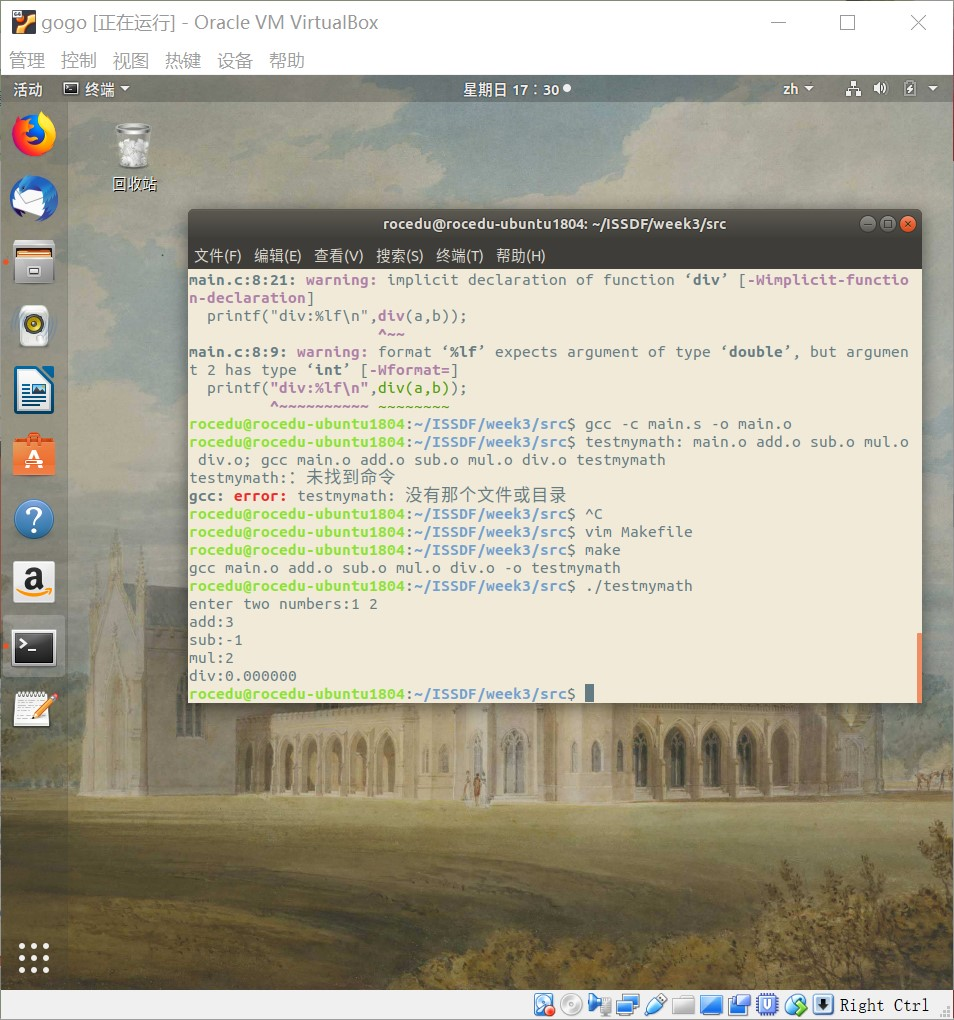Click the './testmymath' command text
The width and height of the screenshot is (954, 1020).
point(639,585)
